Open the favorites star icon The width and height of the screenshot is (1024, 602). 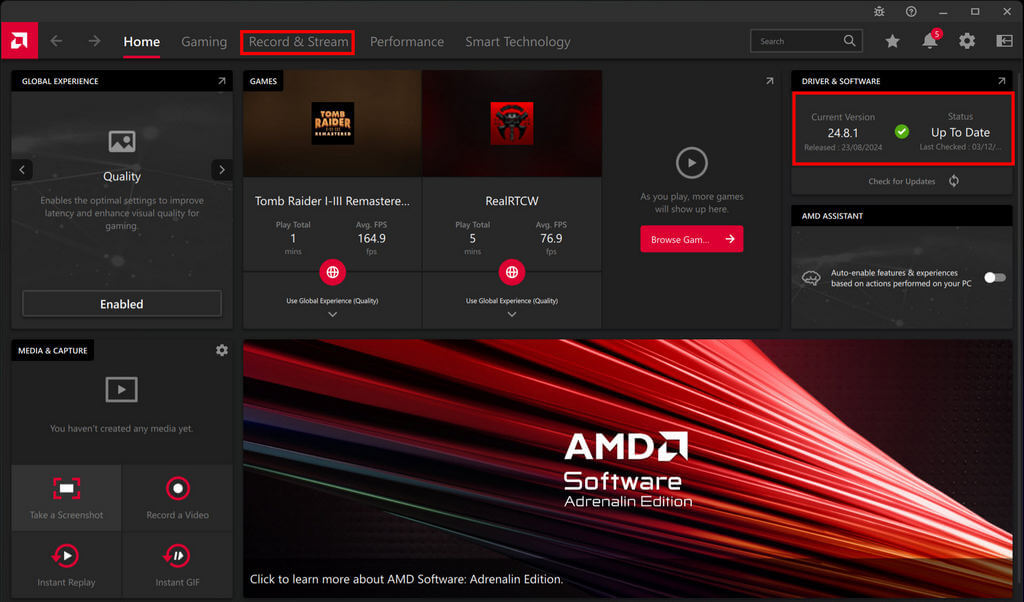892,42
